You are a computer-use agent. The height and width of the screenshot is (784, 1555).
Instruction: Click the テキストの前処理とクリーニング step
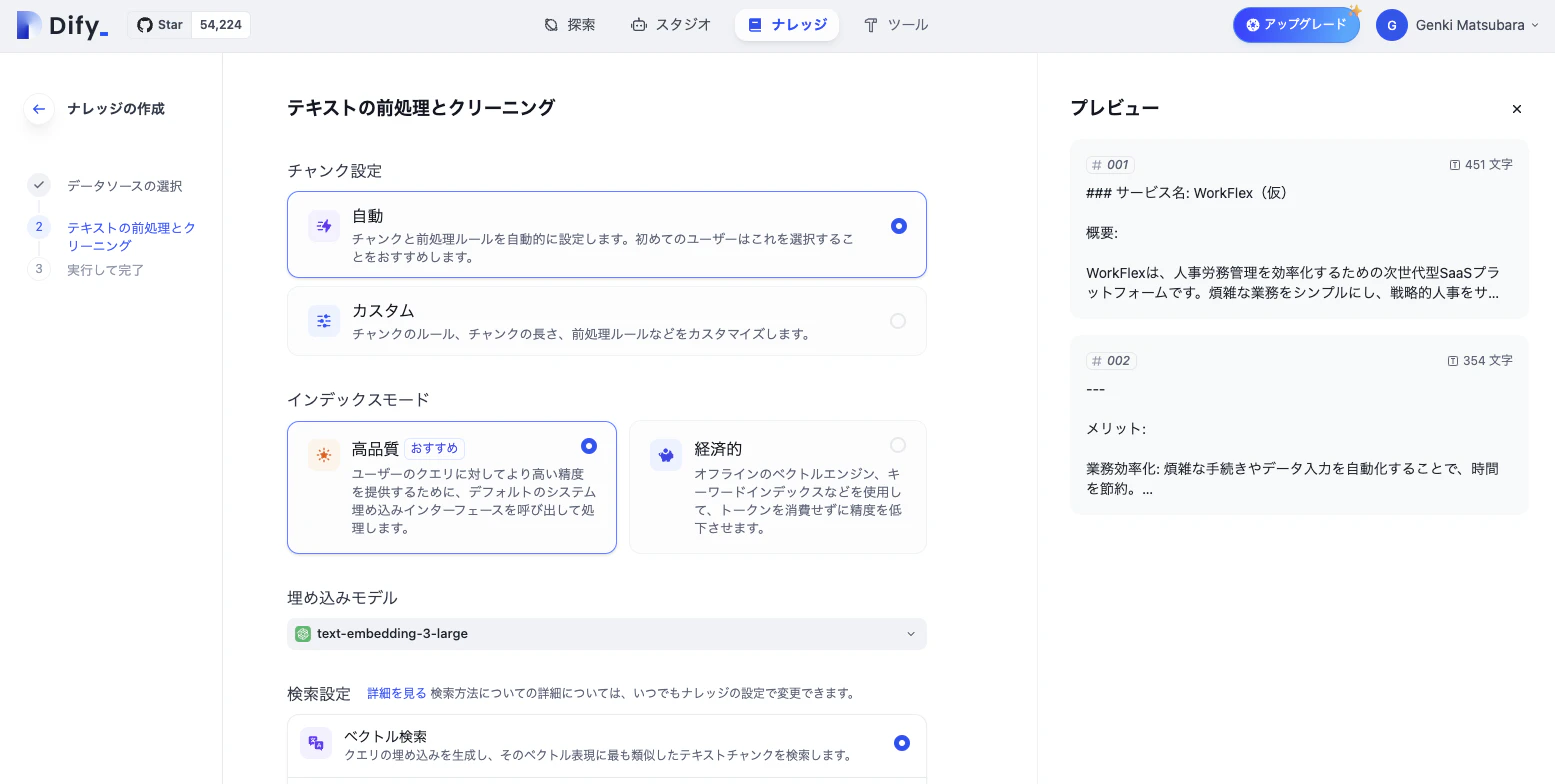coord(131,236)
